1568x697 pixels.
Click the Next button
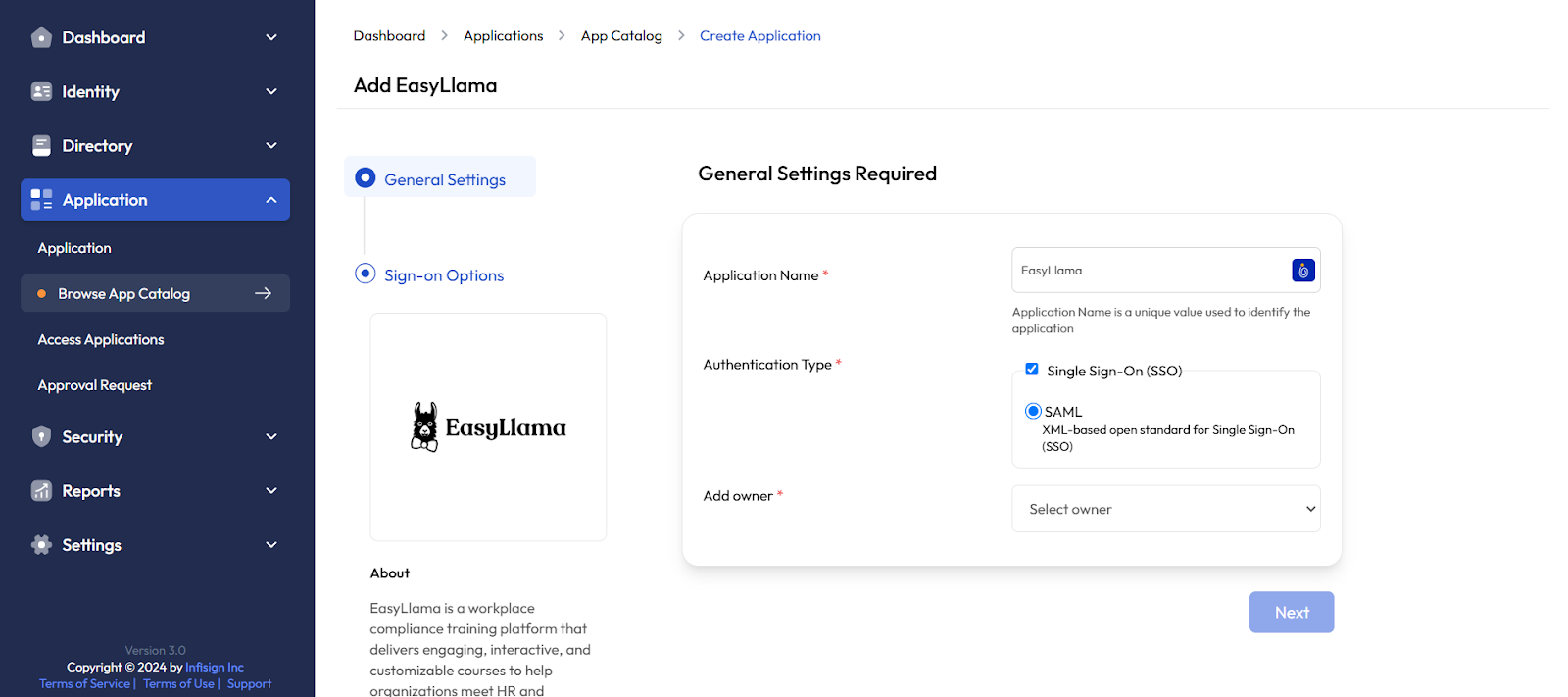(1292, 612)
